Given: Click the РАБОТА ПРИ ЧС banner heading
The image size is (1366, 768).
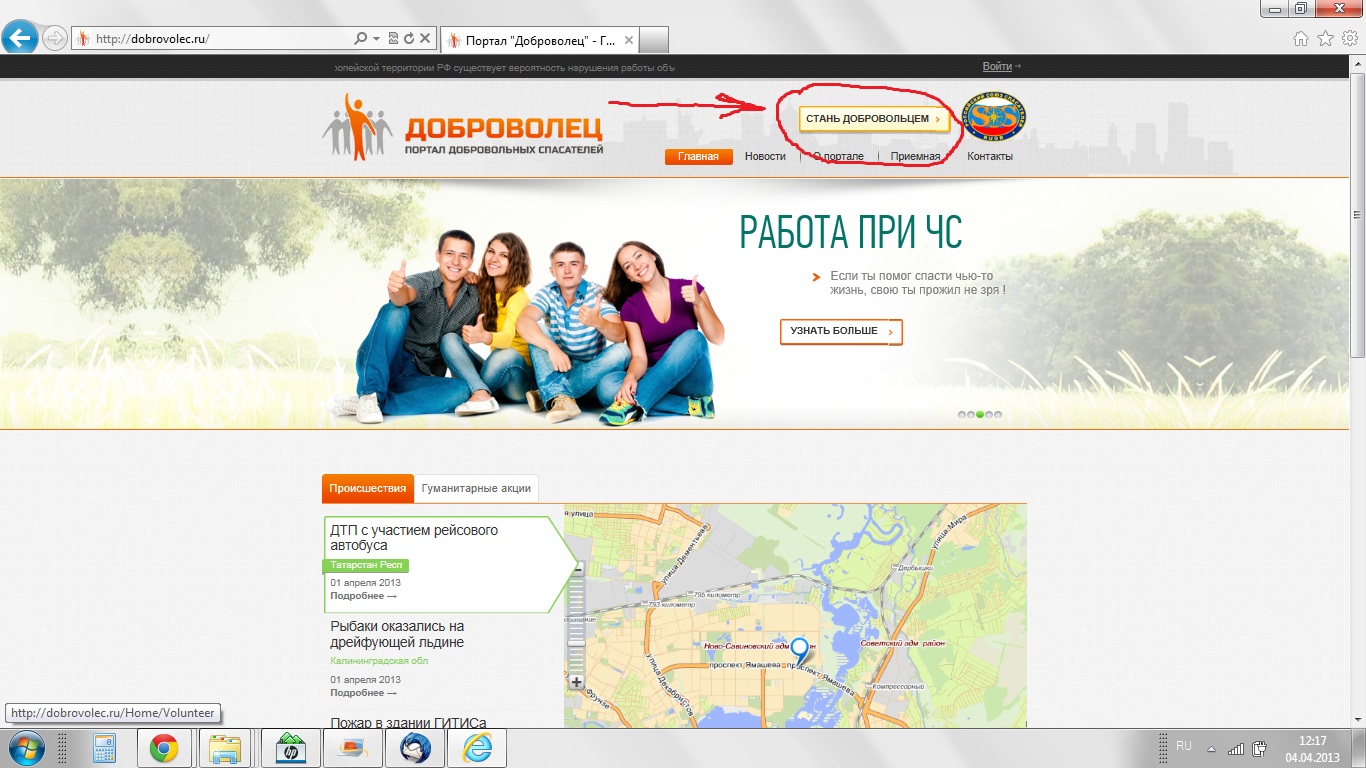Looking at the screenshot, I should pos(851,232).
